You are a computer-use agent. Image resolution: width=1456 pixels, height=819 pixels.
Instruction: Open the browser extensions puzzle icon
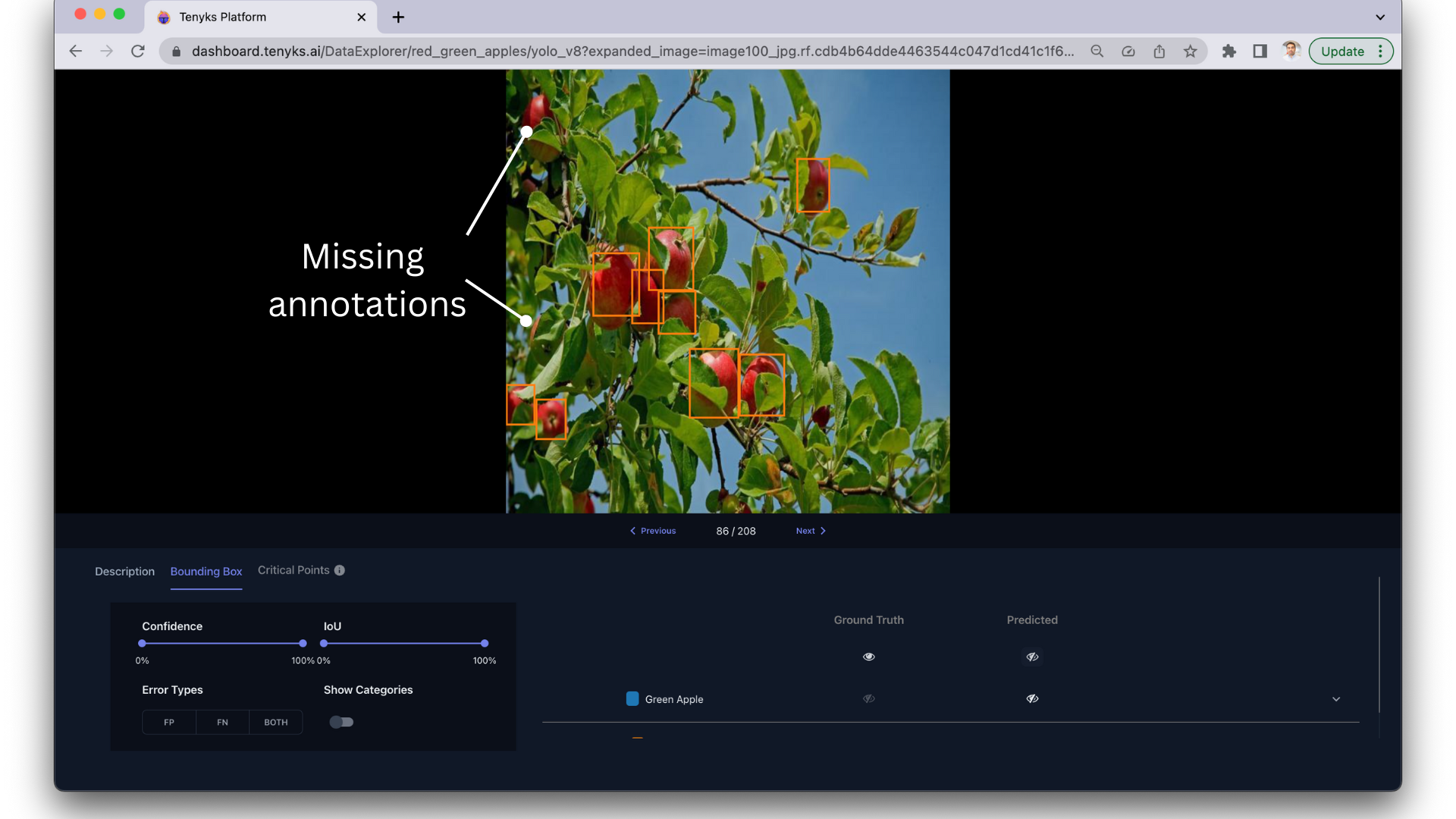click(x=1229, y=51)
